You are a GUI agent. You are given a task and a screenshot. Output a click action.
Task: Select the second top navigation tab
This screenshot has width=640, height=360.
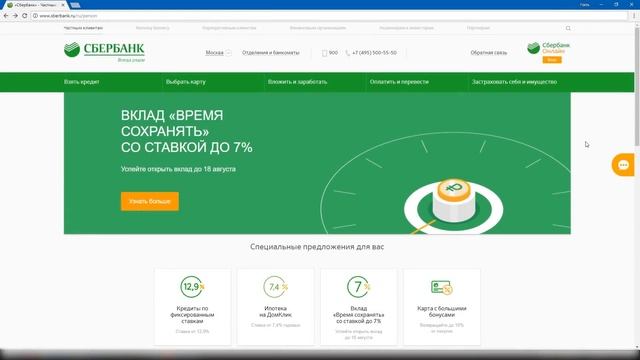[153, 28]
